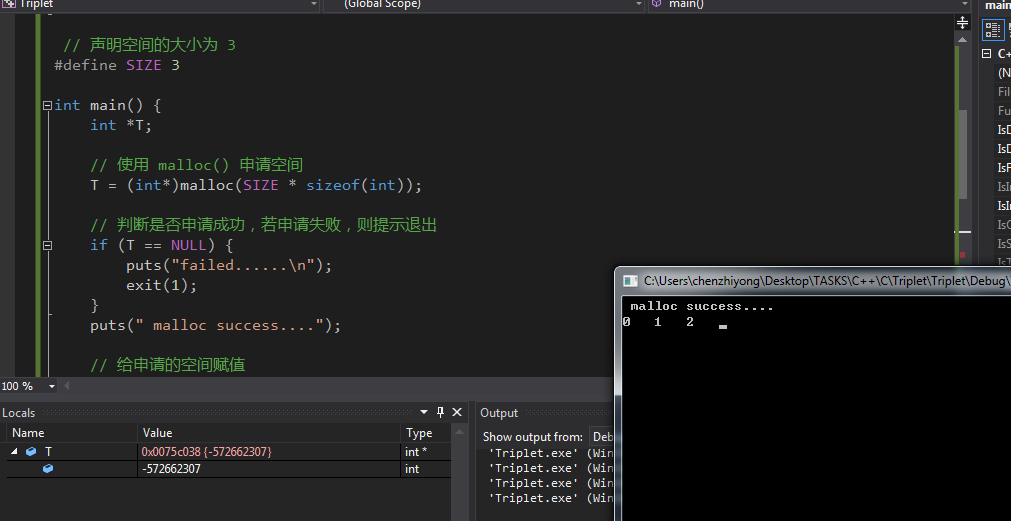Click the Name column header in Locals

point(72,433)
